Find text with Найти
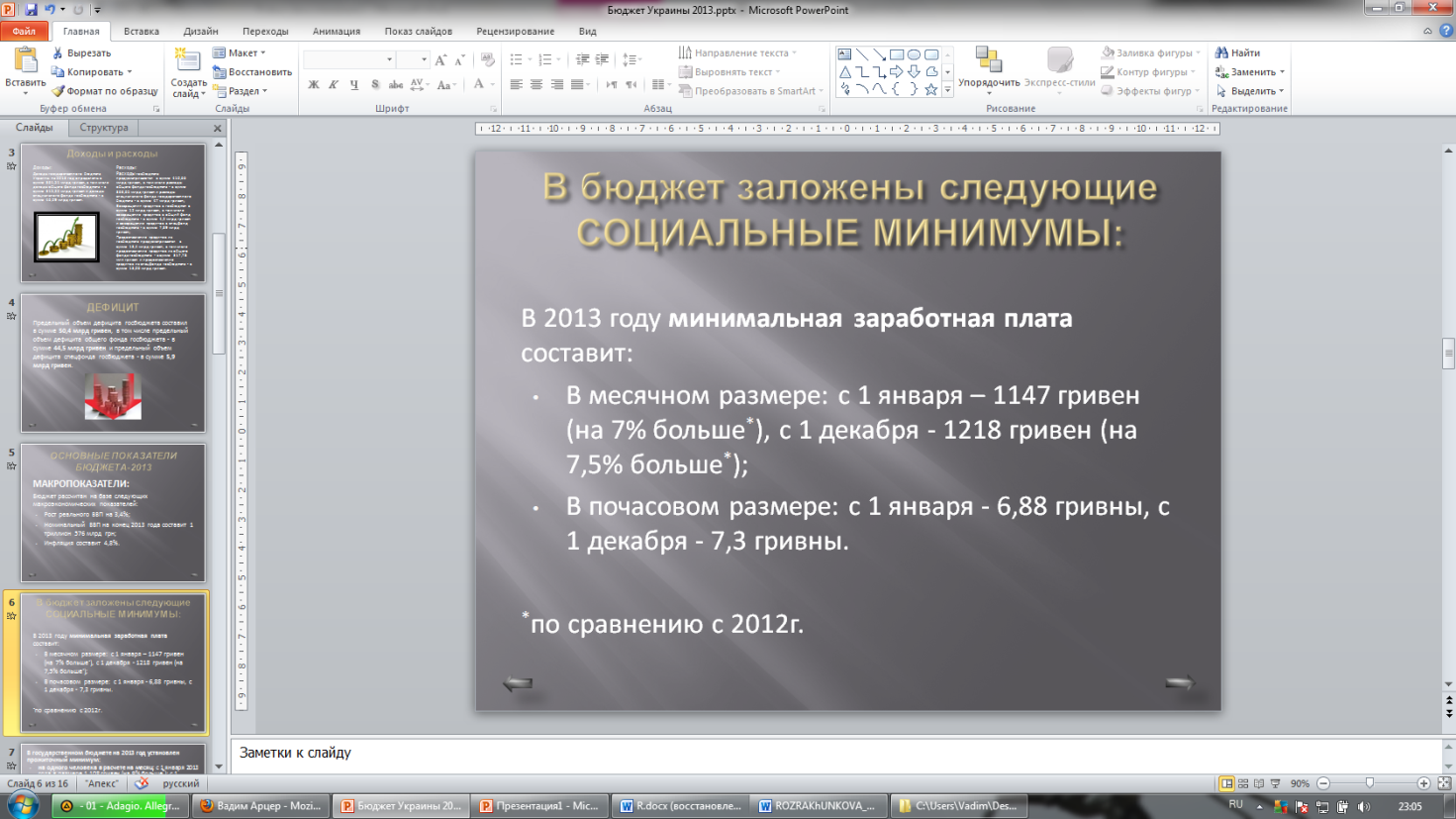Image resolution: width=1456 pixels, height=819 pixels. (x=1237, y=52)
